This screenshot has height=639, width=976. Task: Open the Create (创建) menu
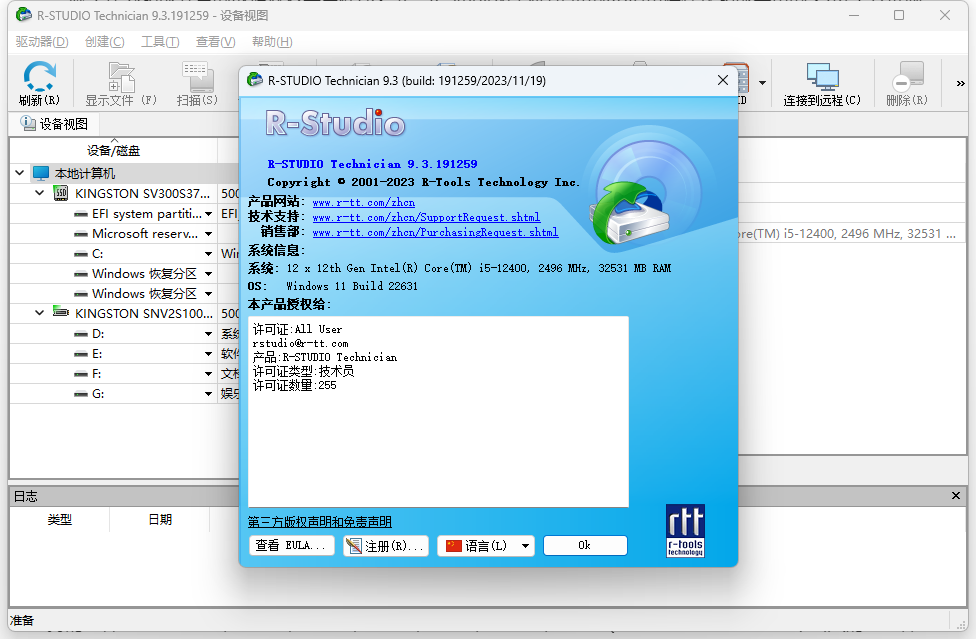(x=105, y=42)
